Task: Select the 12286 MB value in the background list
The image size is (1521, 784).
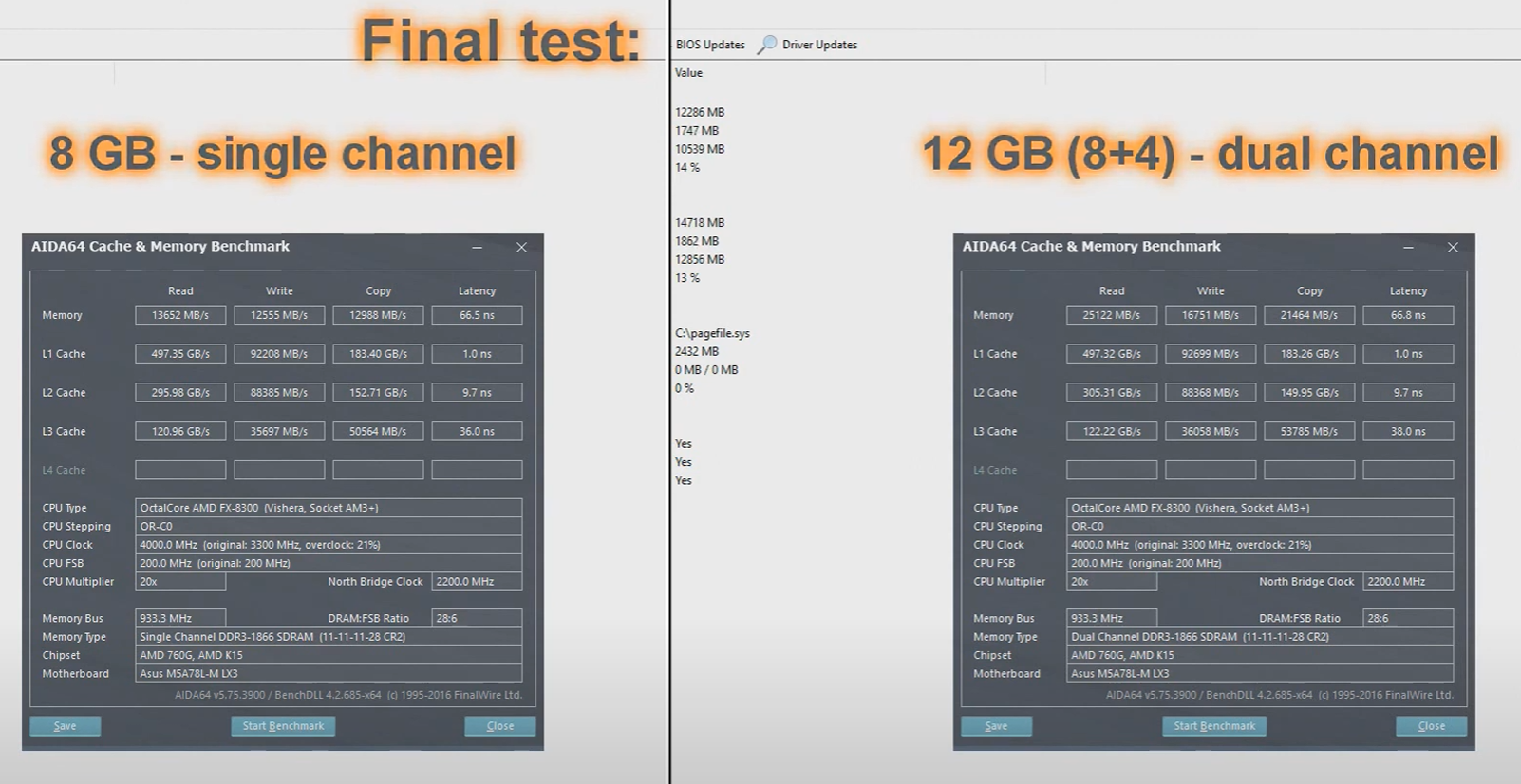Action: [700, 112]
